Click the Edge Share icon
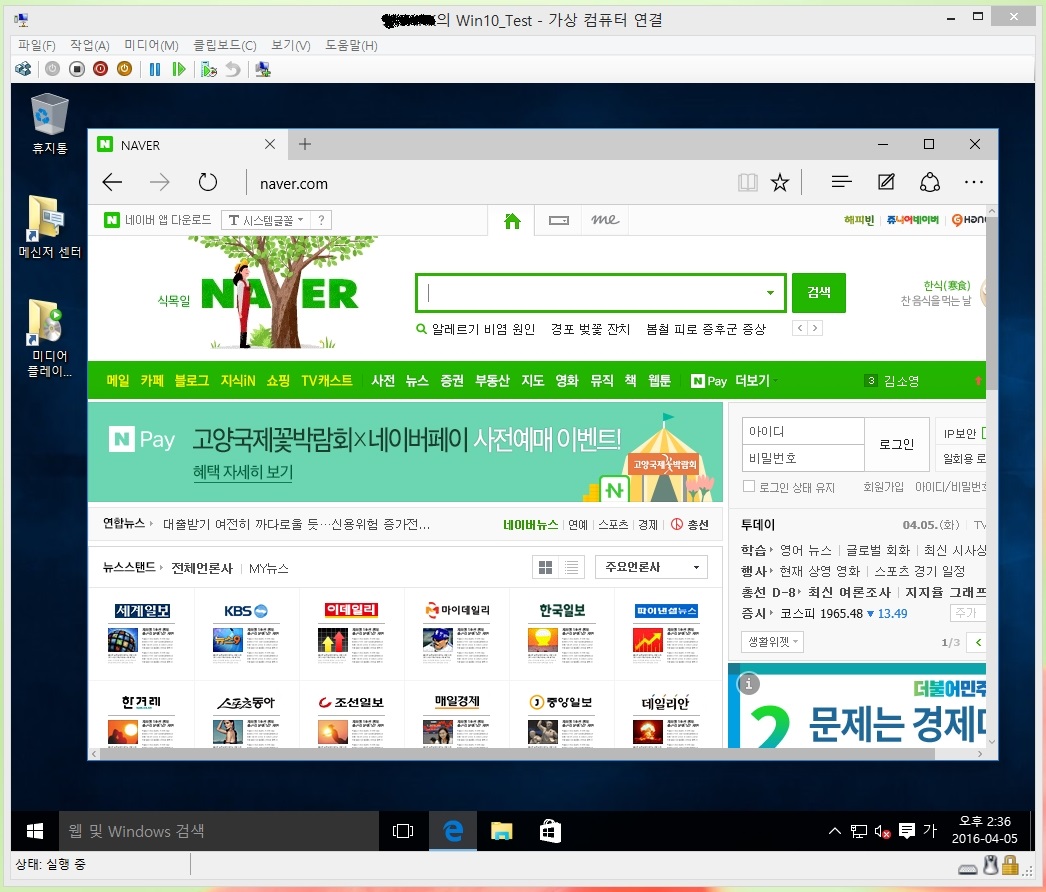 930,182
